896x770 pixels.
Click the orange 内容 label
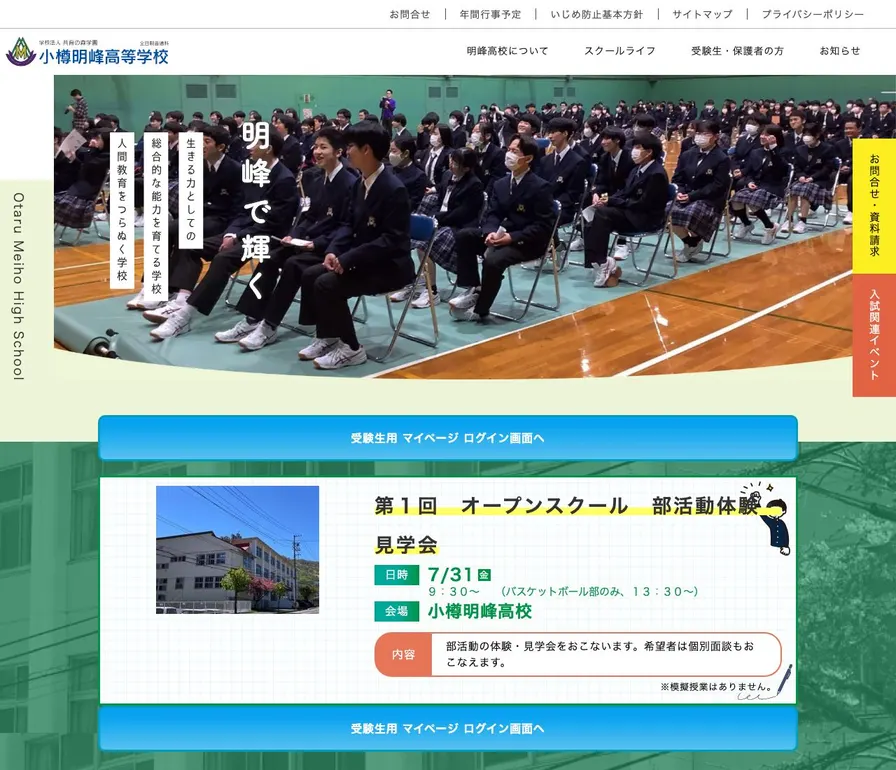pos(403,655)
